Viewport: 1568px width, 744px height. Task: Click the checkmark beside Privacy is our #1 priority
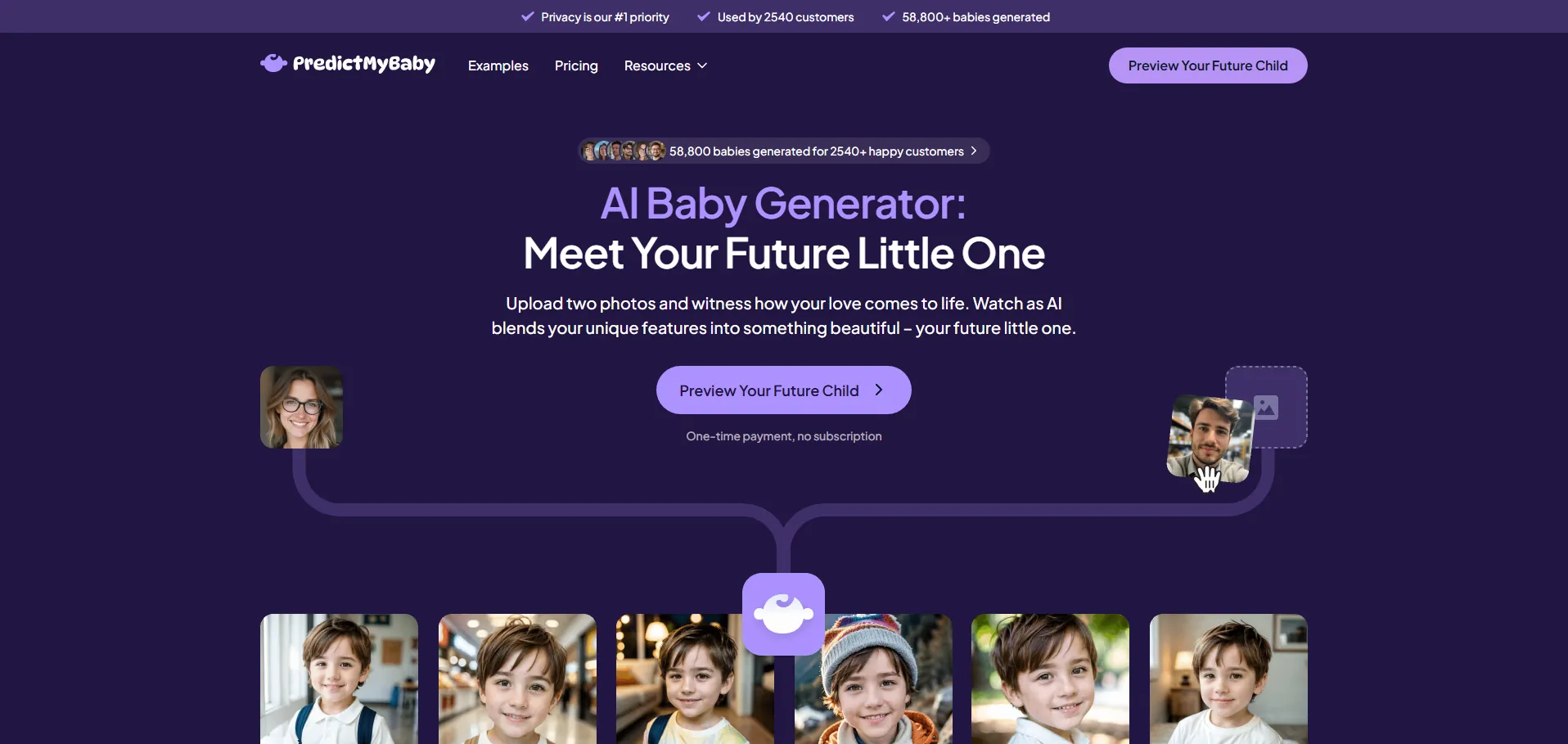coord(528,16)
